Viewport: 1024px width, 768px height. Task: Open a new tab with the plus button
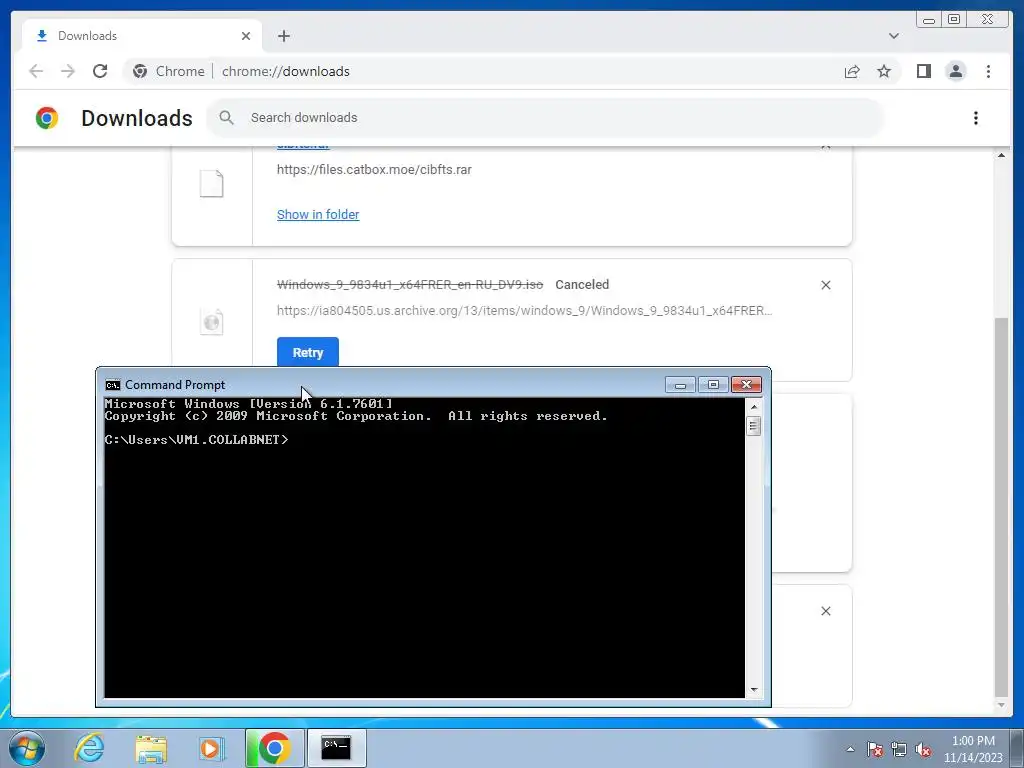point(283,36)
